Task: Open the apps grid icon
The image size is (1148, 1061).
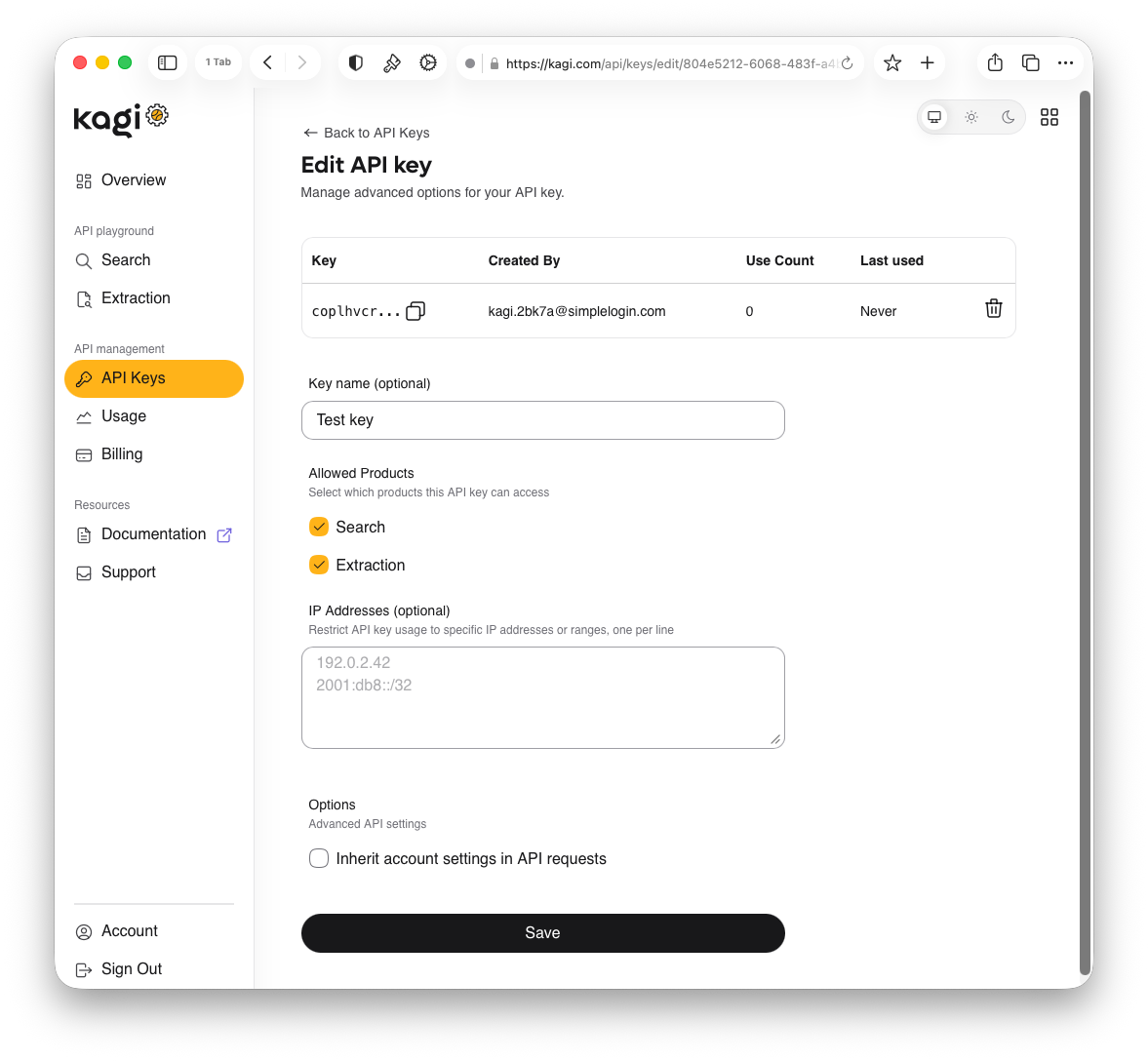Action: point(1049,117)
